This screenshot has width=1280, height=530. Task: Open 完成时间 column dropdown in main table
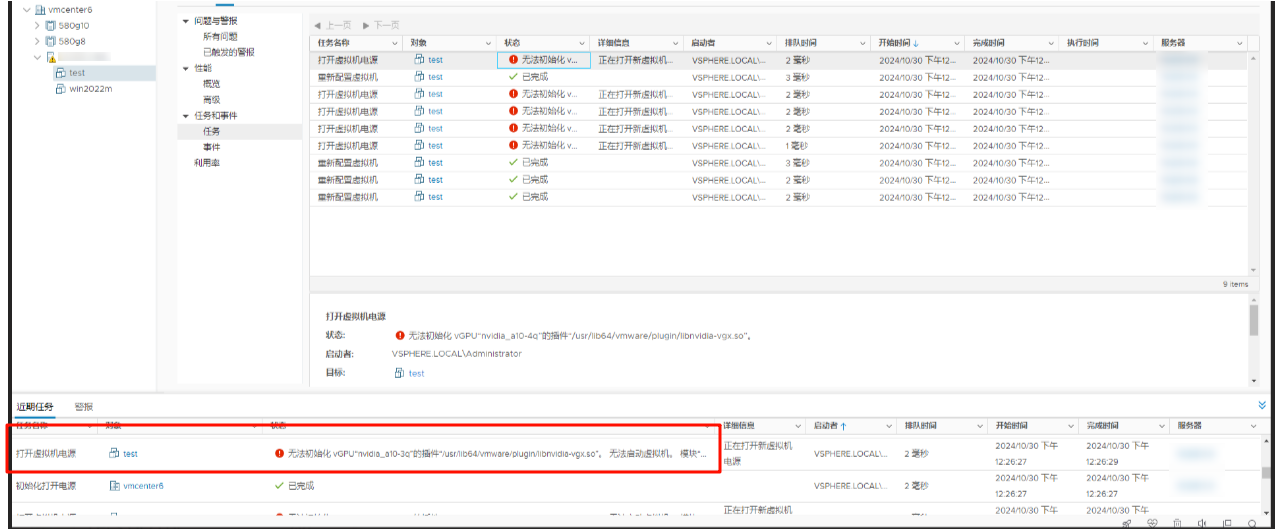tap(1052, 43)
